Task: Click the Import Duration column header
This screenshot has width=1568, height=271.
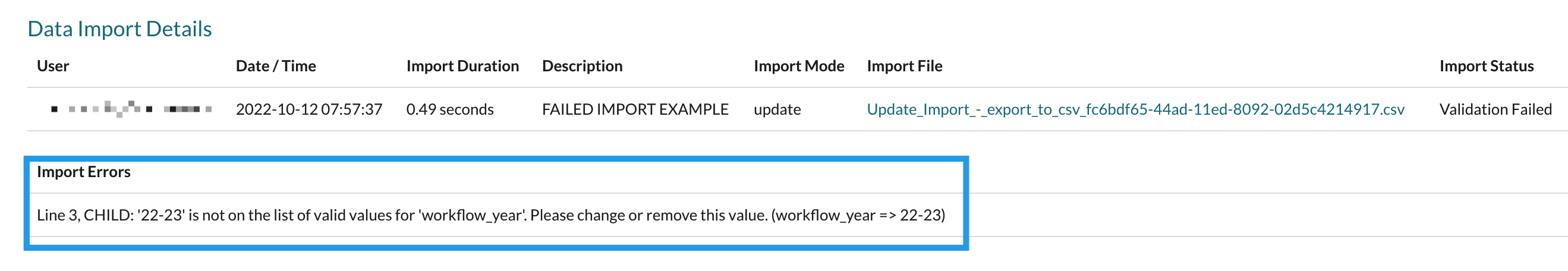Action: 462,66
